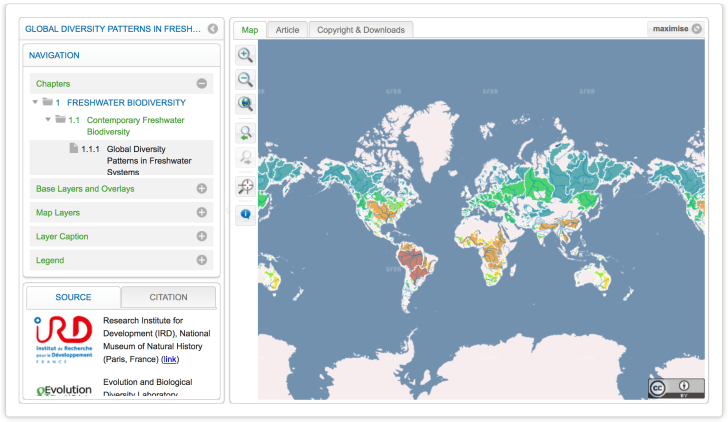Click the Creative Commons license badge
The image size is (728, 422).
pyautogui.click(x=676, y=388)
